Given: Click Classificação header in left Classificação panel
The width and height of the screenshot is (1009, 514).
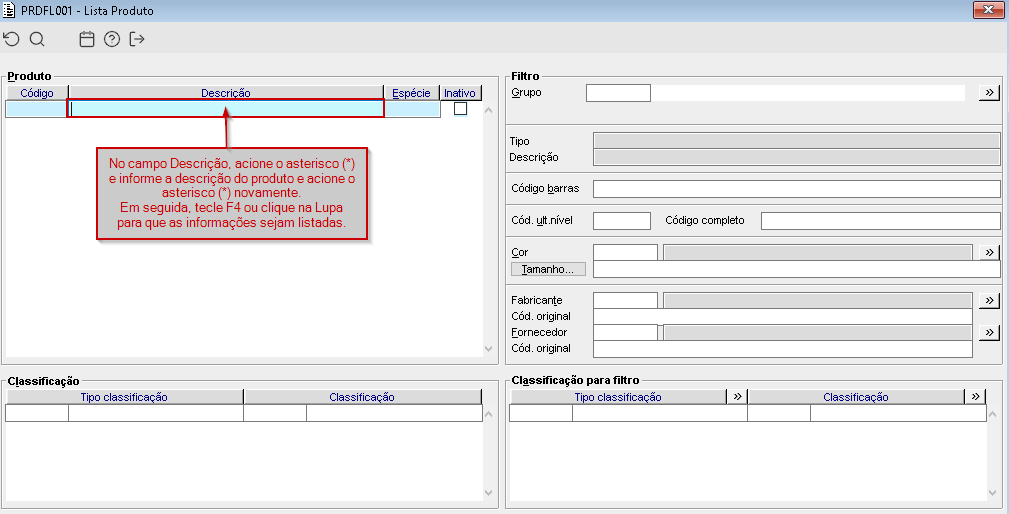Looking at the screenshot, I should coord(362,397).
